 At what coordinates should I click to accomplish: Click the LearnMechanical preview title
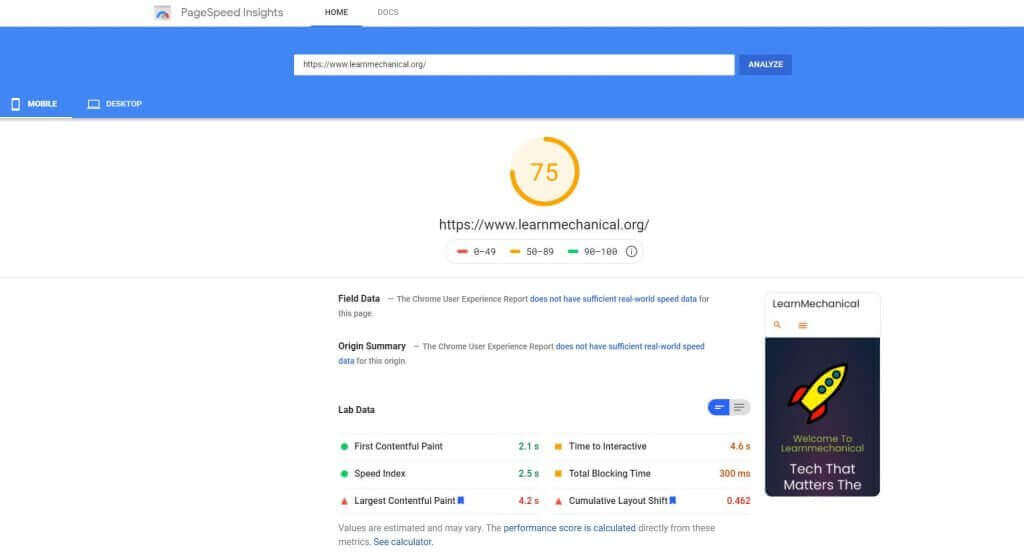coord(816,304)
